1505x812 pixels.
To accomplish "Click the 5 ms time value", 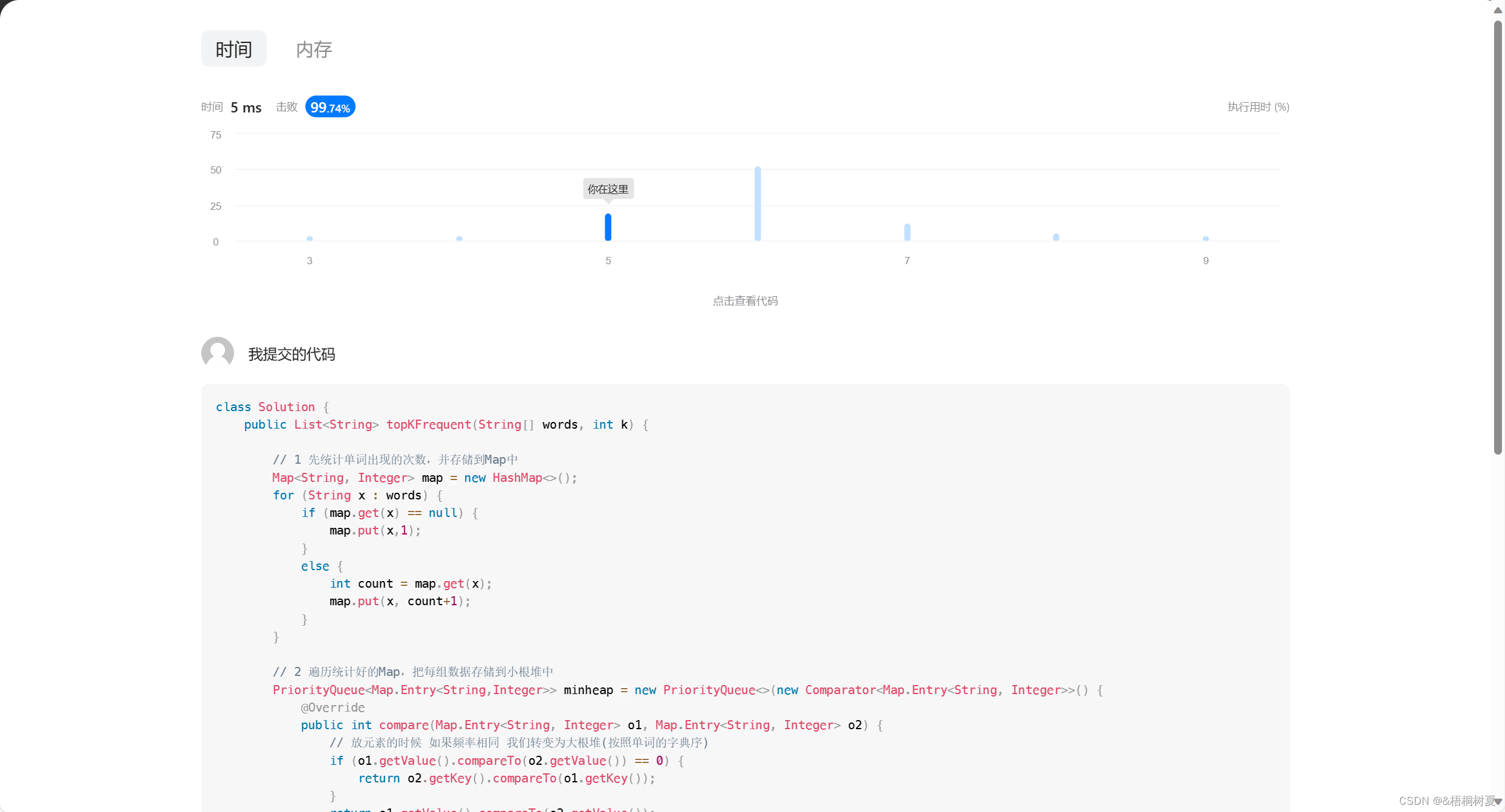I will coord(246,108).
